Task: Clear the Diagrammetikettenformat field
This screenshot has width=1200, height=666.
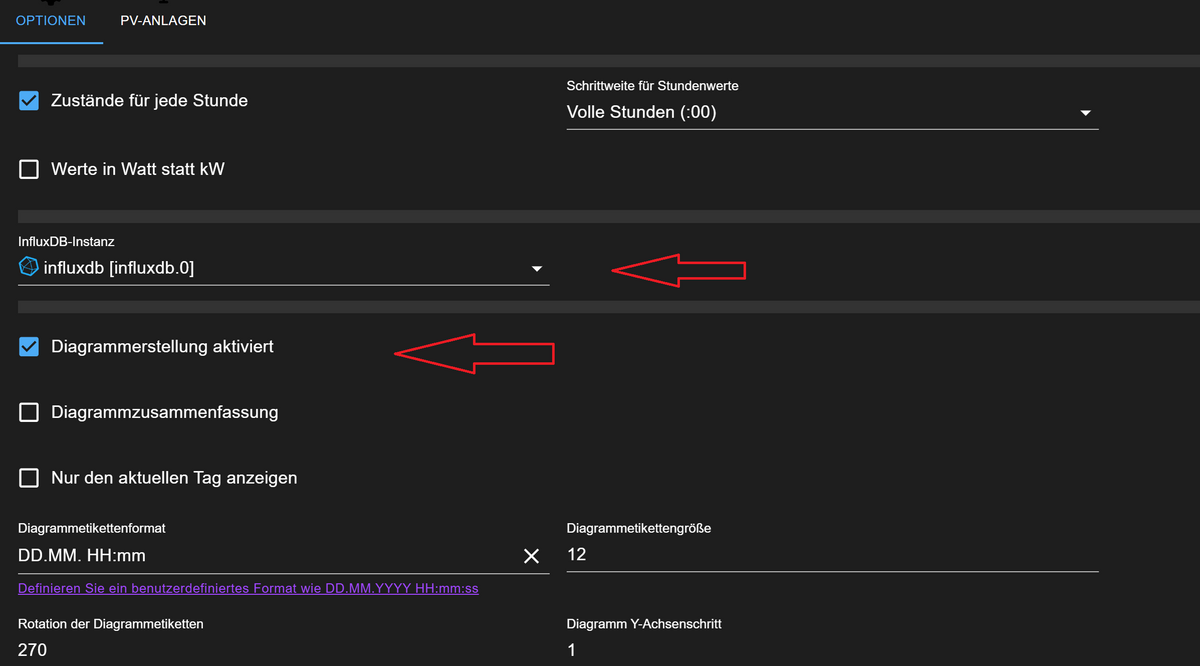Action: pos(532,556)
